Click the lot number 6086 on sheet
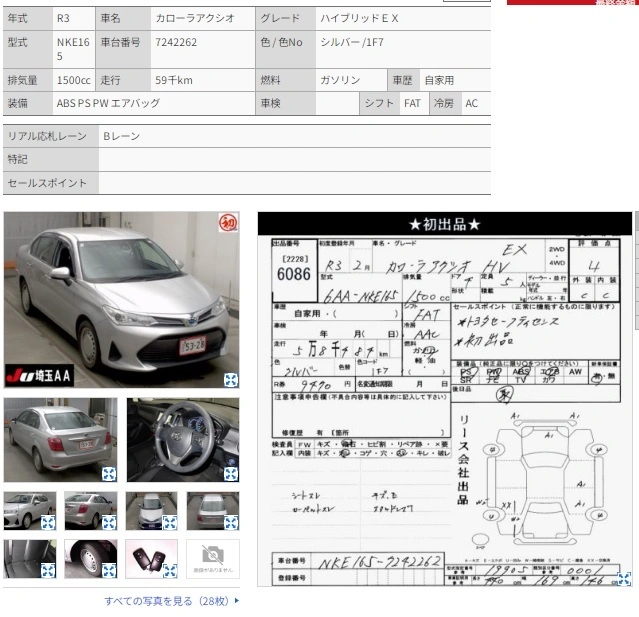Image resolution: width=639 pixels, height=617 pixels. click(x=294, y=274)
